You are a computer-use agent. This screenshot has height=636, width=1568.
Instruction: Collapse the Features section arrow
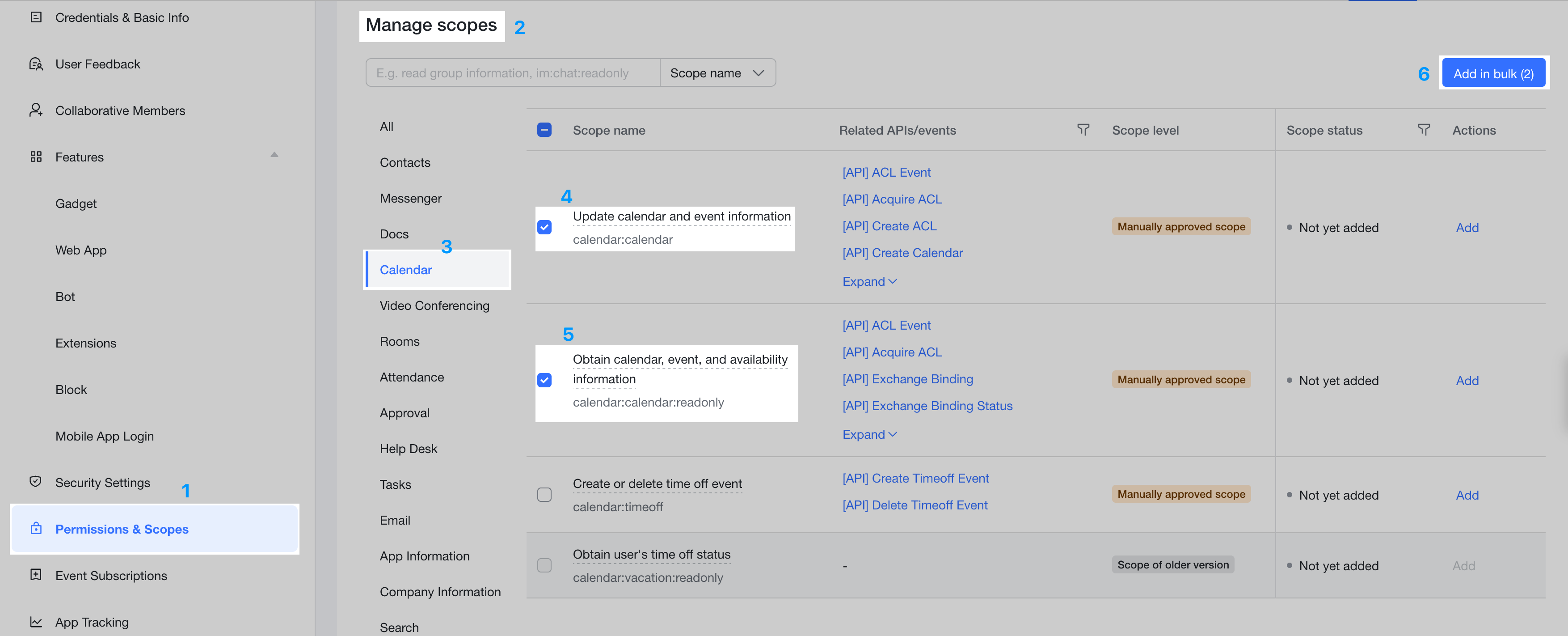click(274, 155)
